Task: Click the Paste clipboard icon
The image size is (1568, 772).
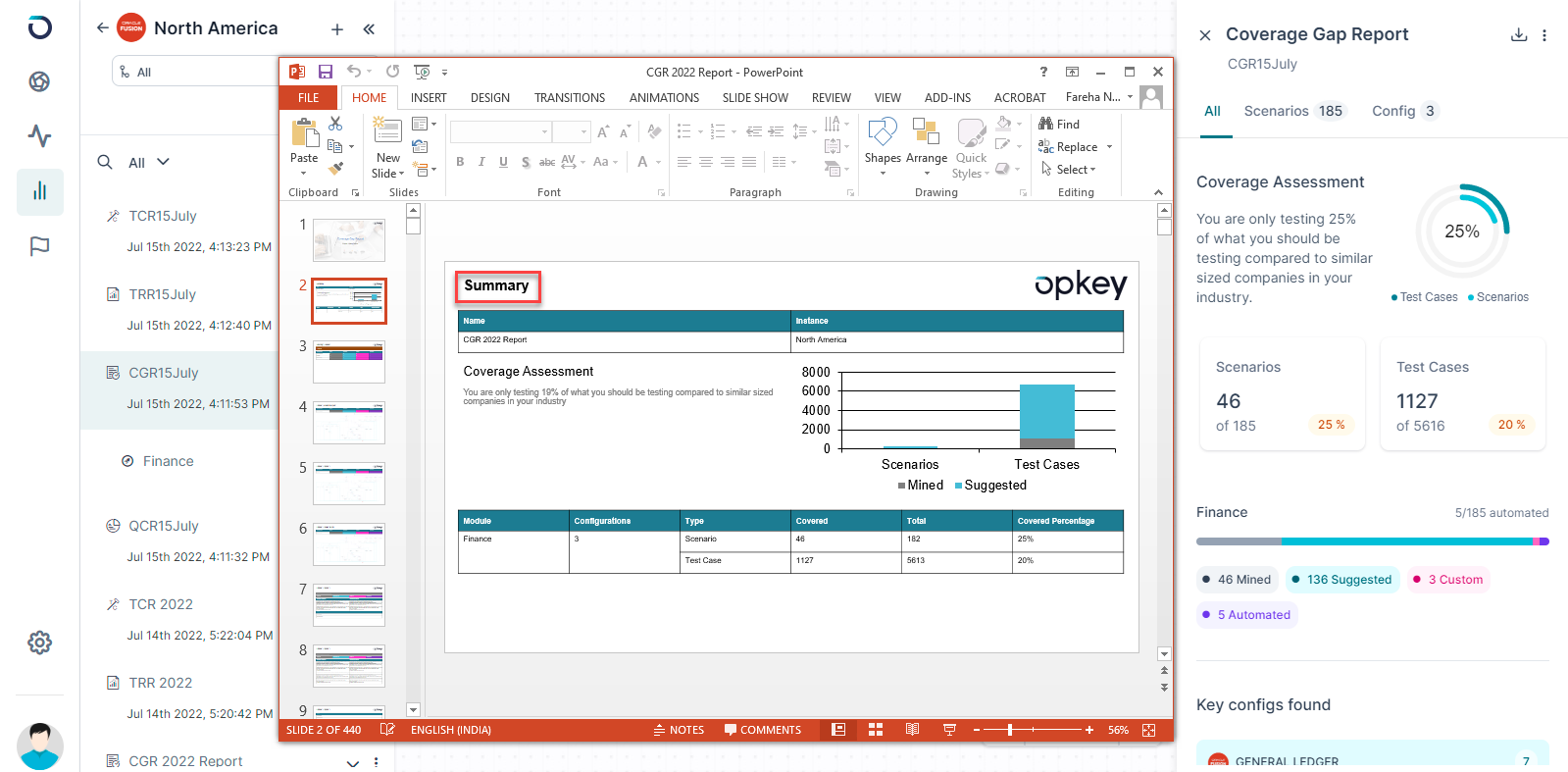Action: (x=305, y=132)
